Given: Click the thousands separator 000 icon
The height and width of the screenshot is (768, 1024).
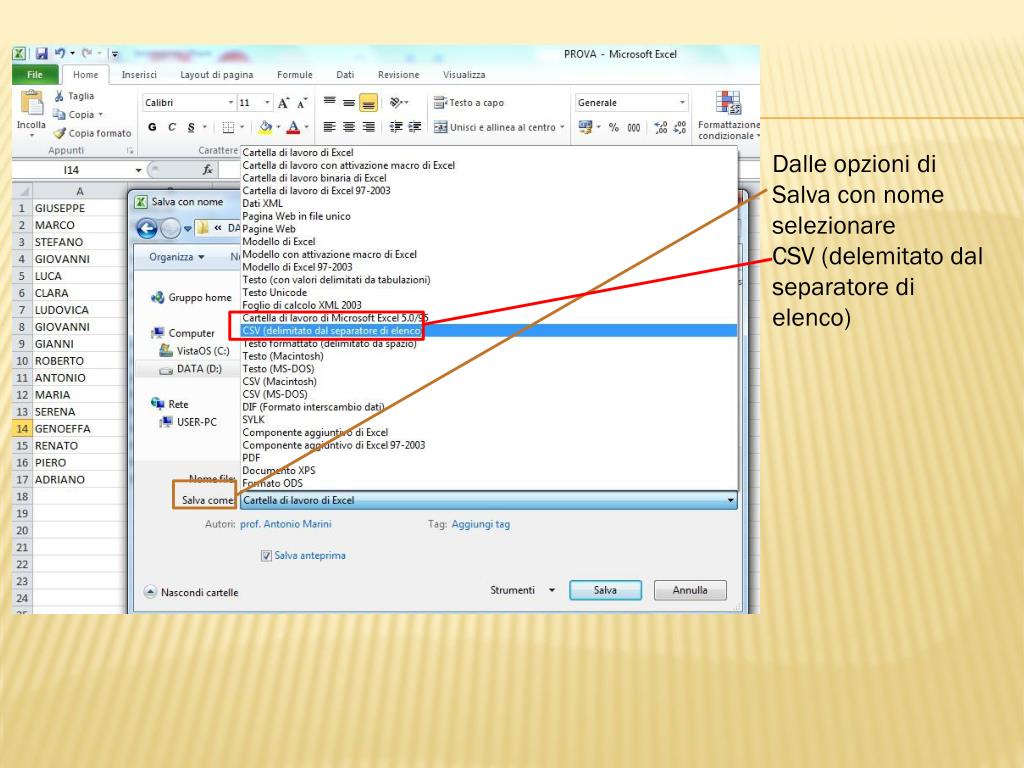Looking at the screenshot, I should 633,127.
